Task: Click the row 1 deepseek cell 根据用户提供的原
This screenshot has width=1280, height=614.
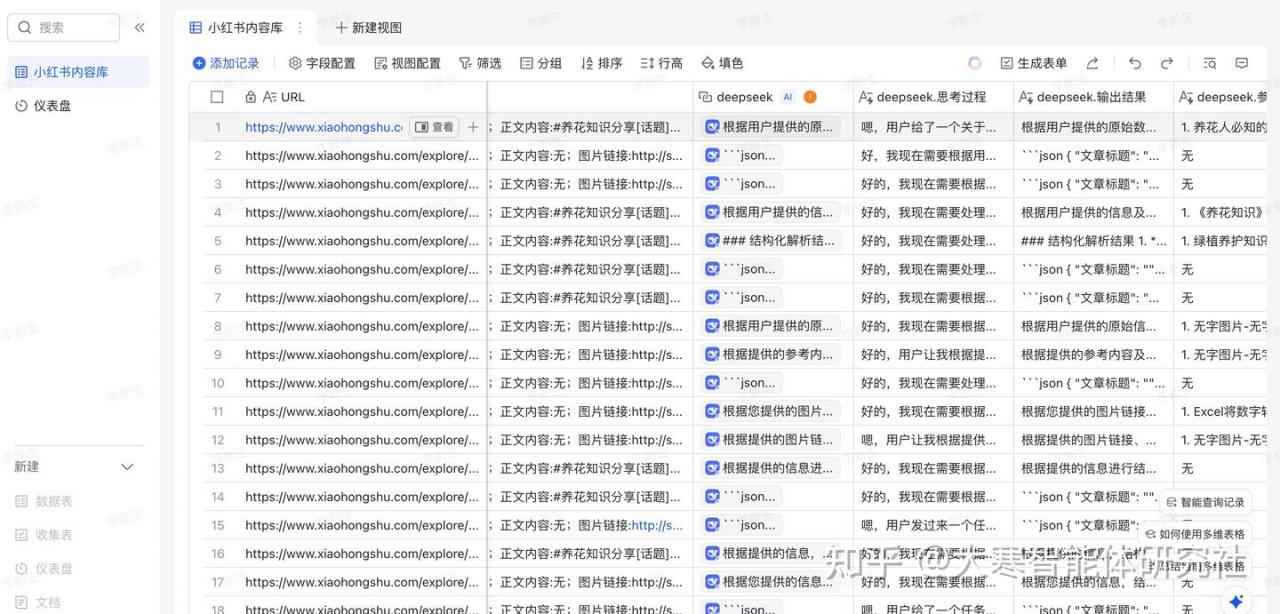Action: (771, 127)
